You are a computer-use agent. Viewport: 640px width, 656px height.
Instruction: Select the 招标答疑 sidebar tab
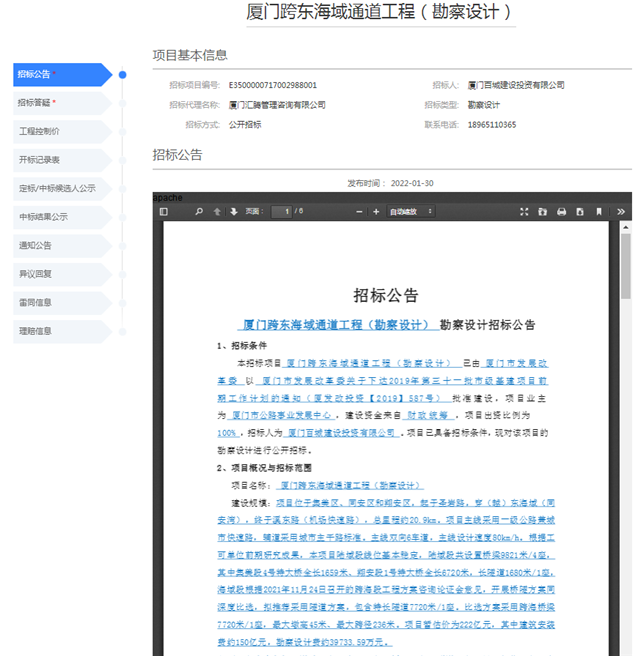click(63, 103)
